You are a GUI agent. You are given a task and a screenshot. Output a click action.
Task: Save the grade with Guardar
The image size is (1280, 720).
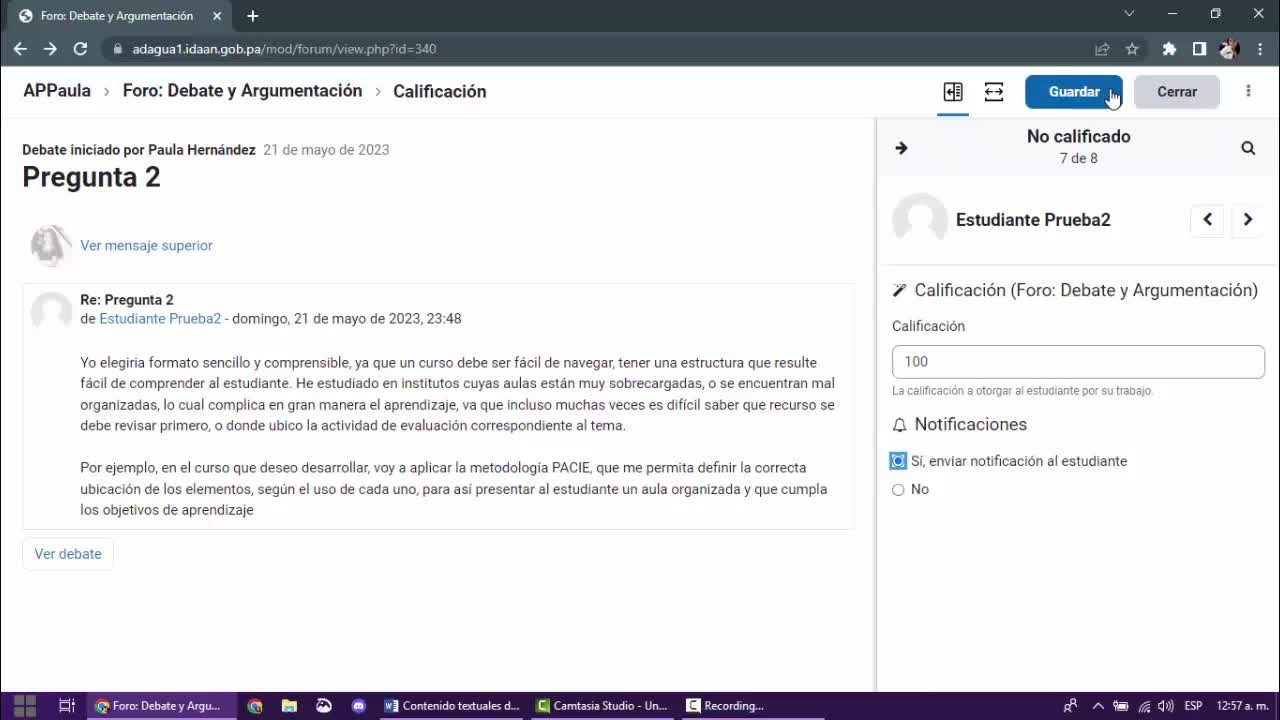1074,92
